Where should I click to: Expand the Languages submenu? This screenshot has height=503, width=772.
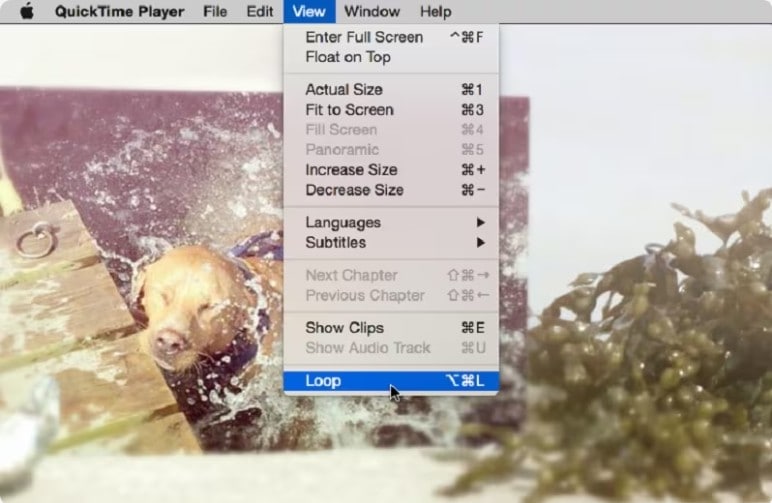[x=391, y=222]
